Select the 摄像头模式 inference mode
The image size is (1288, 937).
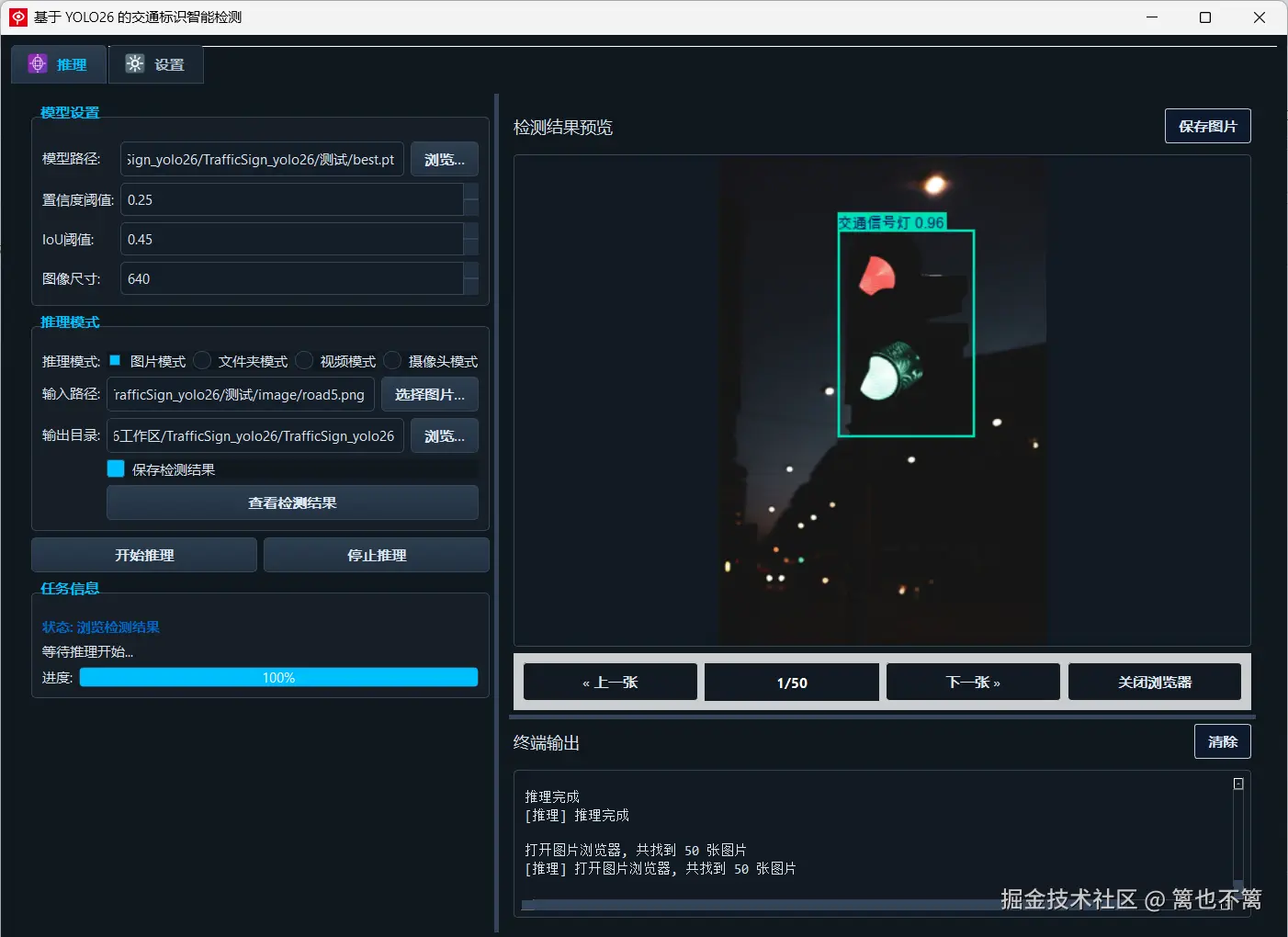pos(392,360)
